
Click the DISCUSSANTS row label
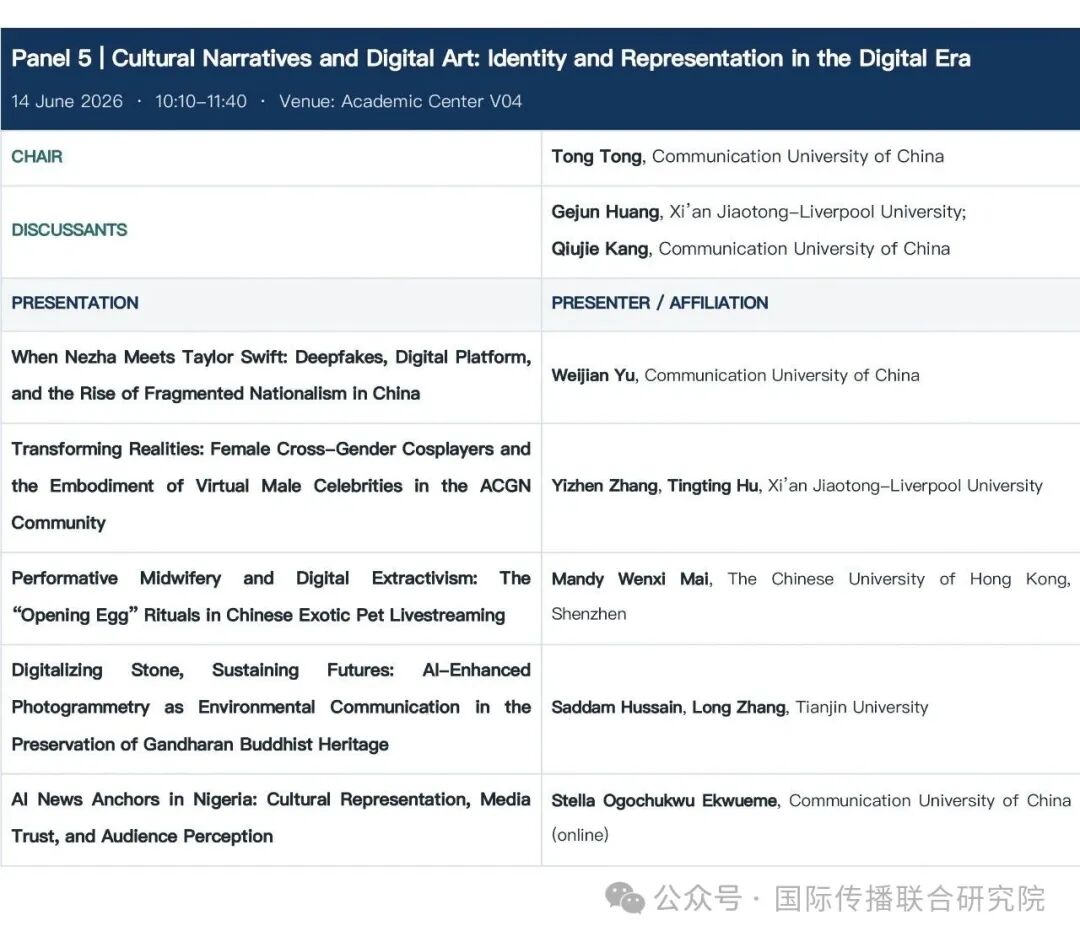[69, 230]
